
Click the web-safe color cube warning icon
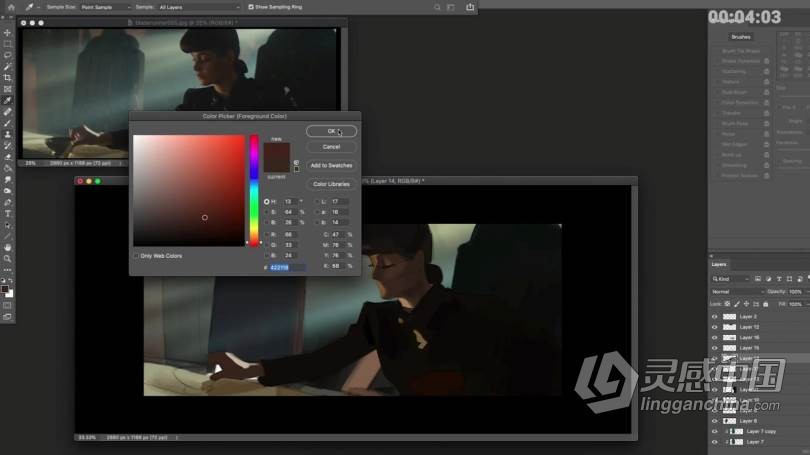coord(296,163)
